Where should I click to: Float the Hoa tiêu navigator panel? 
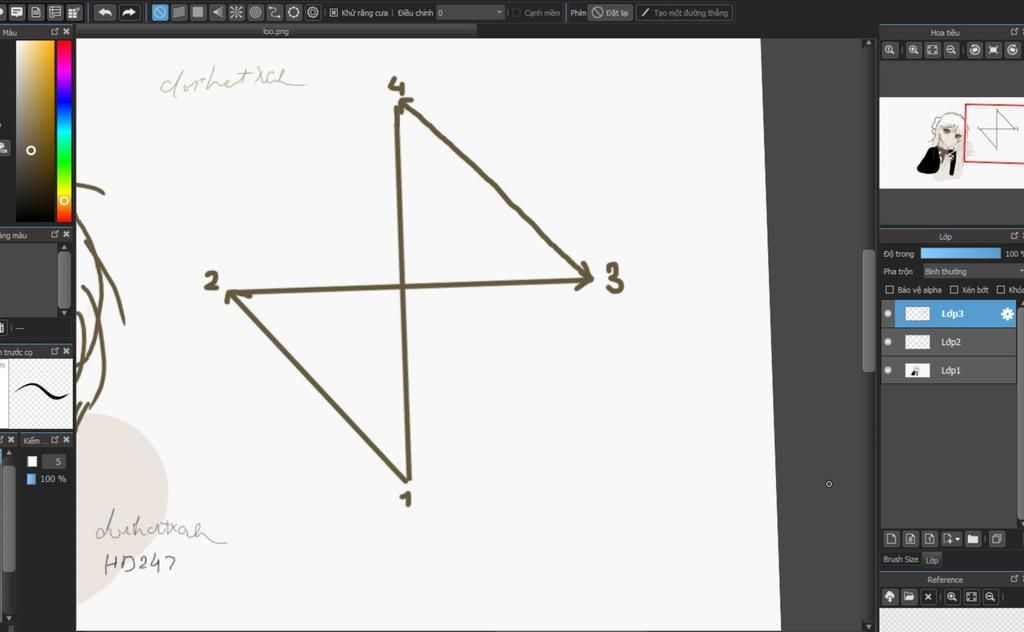1014,31
